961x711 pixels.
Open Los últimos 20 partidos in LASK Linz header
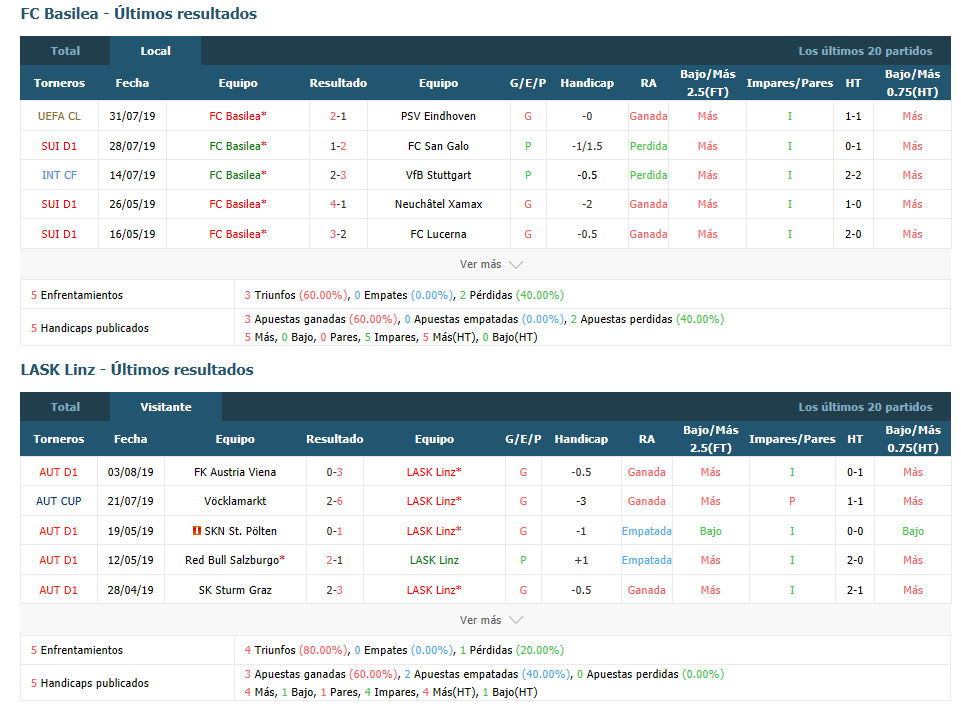(x=865, y=407)
